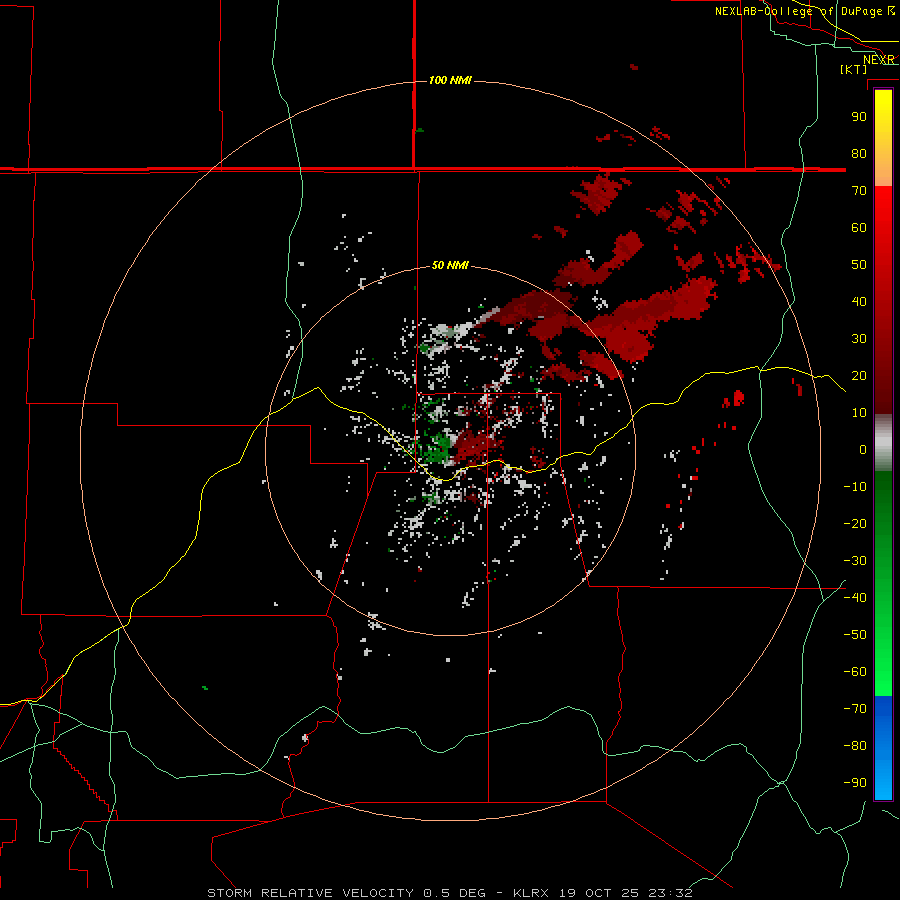
Task: Select the positive 10 scale label
Action: 859,413
